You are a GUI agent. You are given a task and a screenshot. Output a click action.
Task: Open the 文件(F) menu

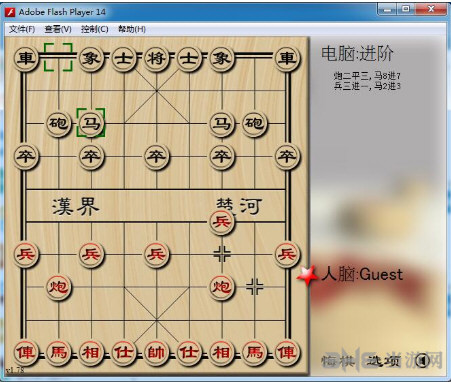coord(22,29)
